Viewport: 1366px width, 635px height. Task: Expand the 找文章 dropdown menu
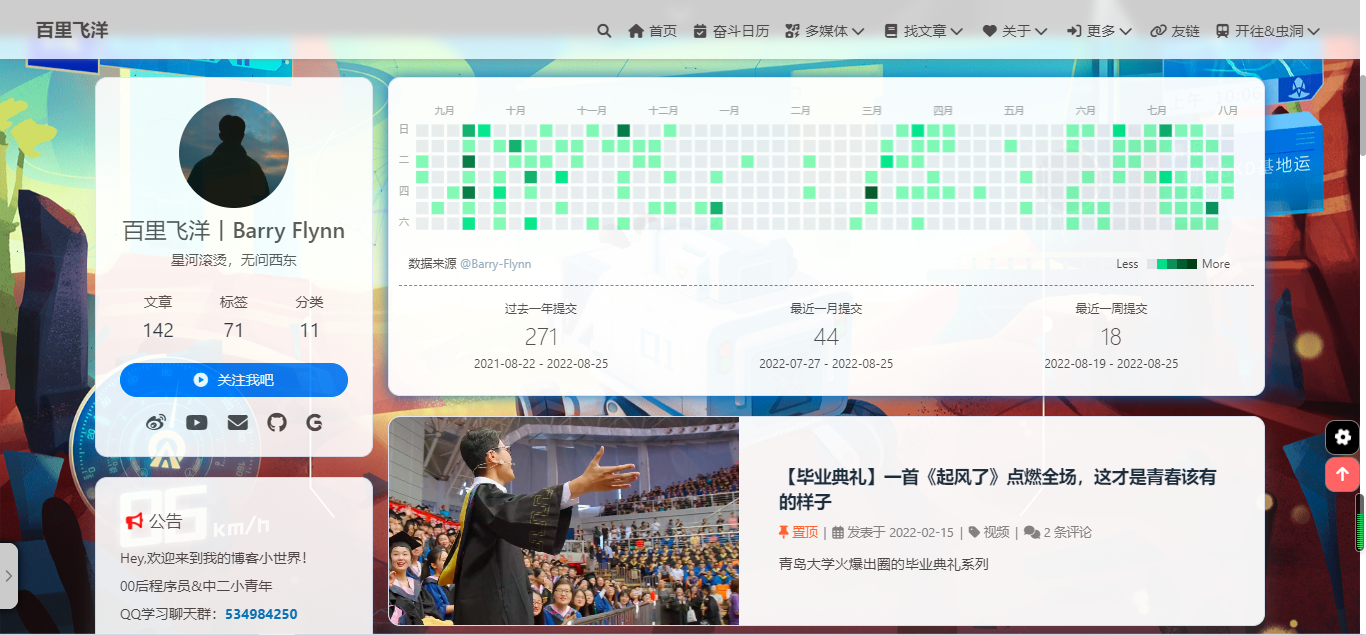tap(924, 31)
